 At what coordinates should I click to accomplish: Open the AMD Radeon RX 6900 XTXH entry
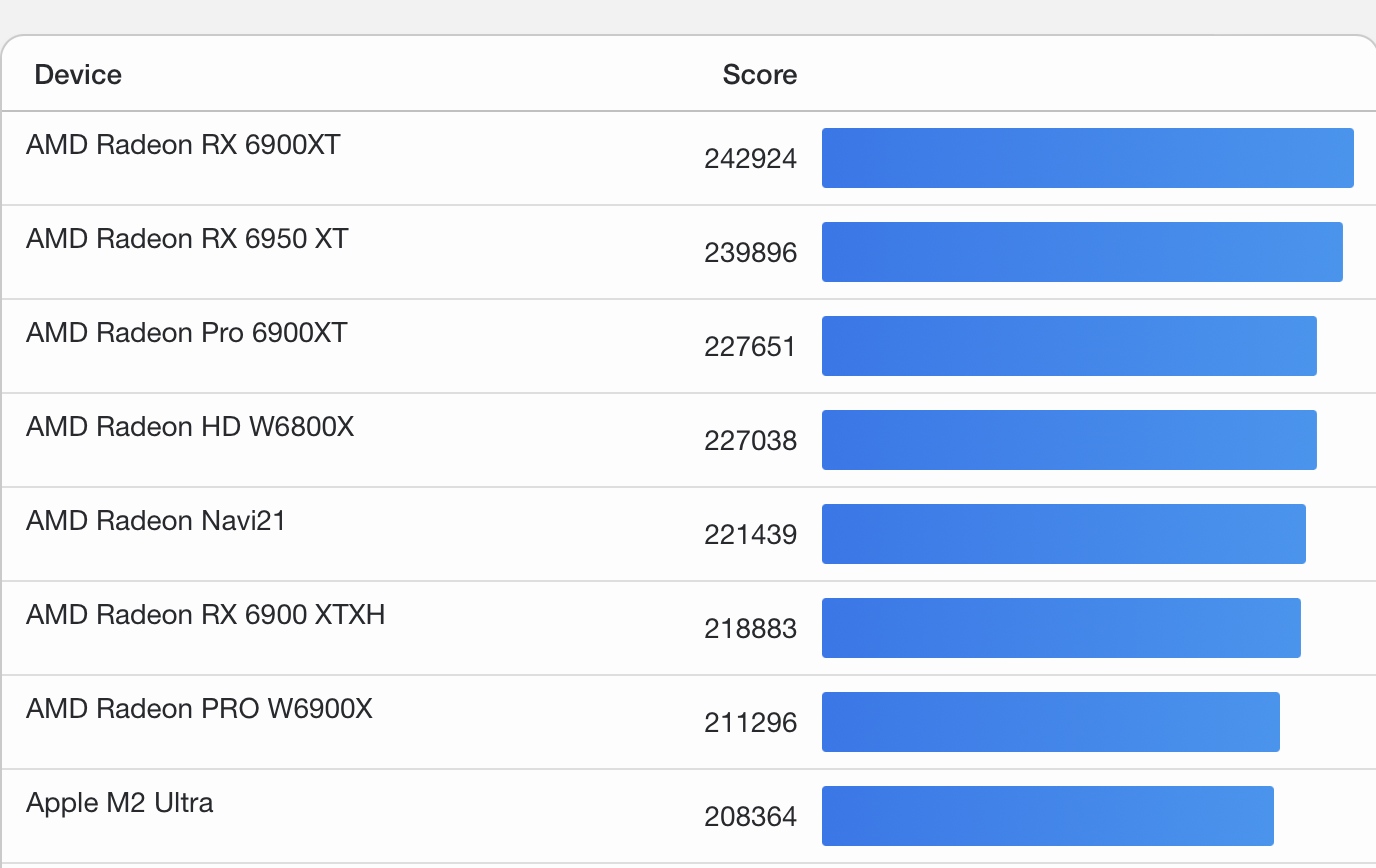[x=206, y=615]
